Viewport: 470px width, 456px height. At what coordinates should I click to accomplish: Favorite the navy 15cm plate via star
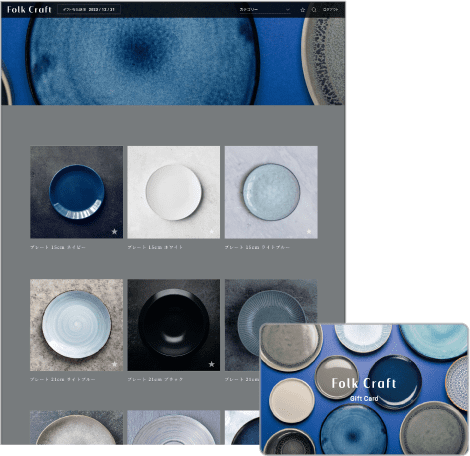(x=114, y=231)
